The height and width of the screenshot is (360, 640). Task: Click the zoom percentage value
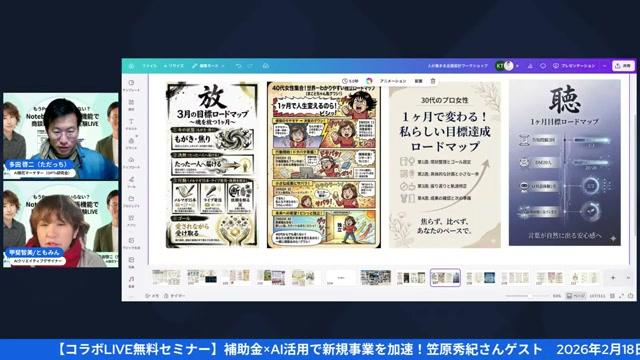tap(557, 296)
